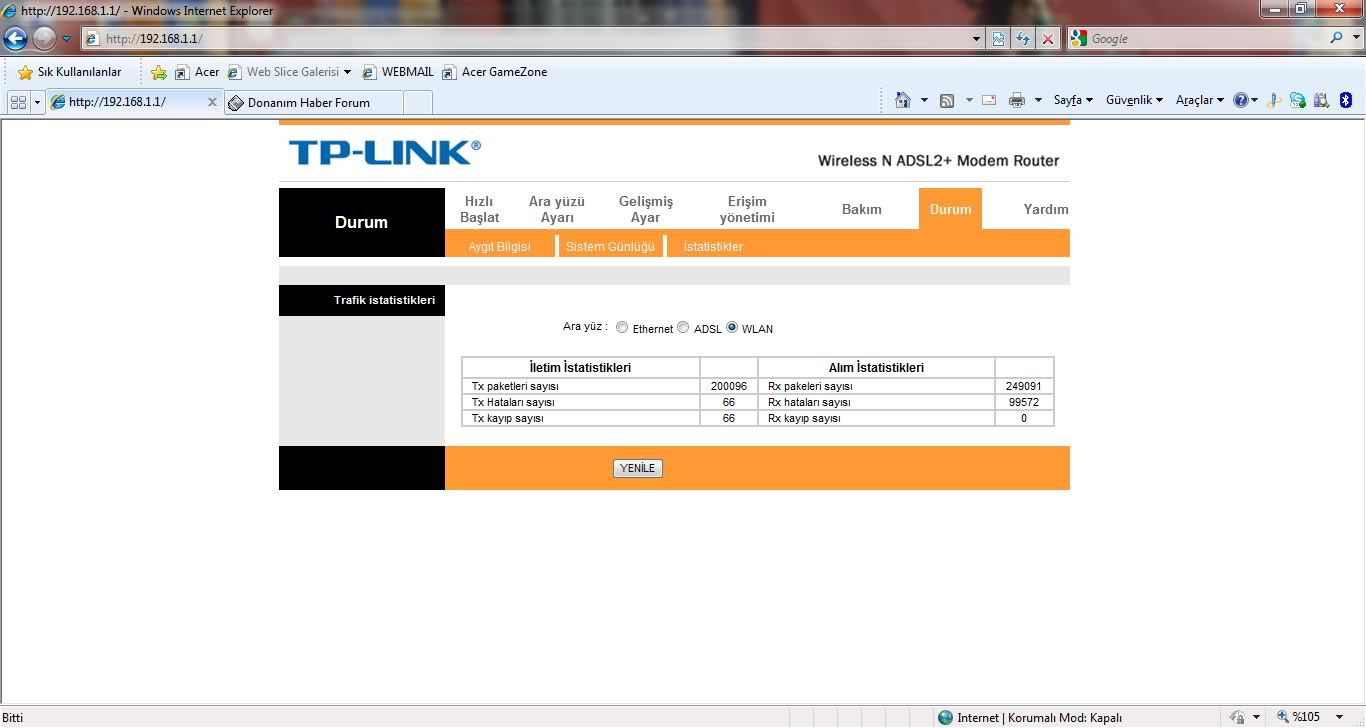Click the 'Internet | Korumalı Mod: Kapalı' status text
This screenshot has height=728, width=1366.
coord(1039,717)
